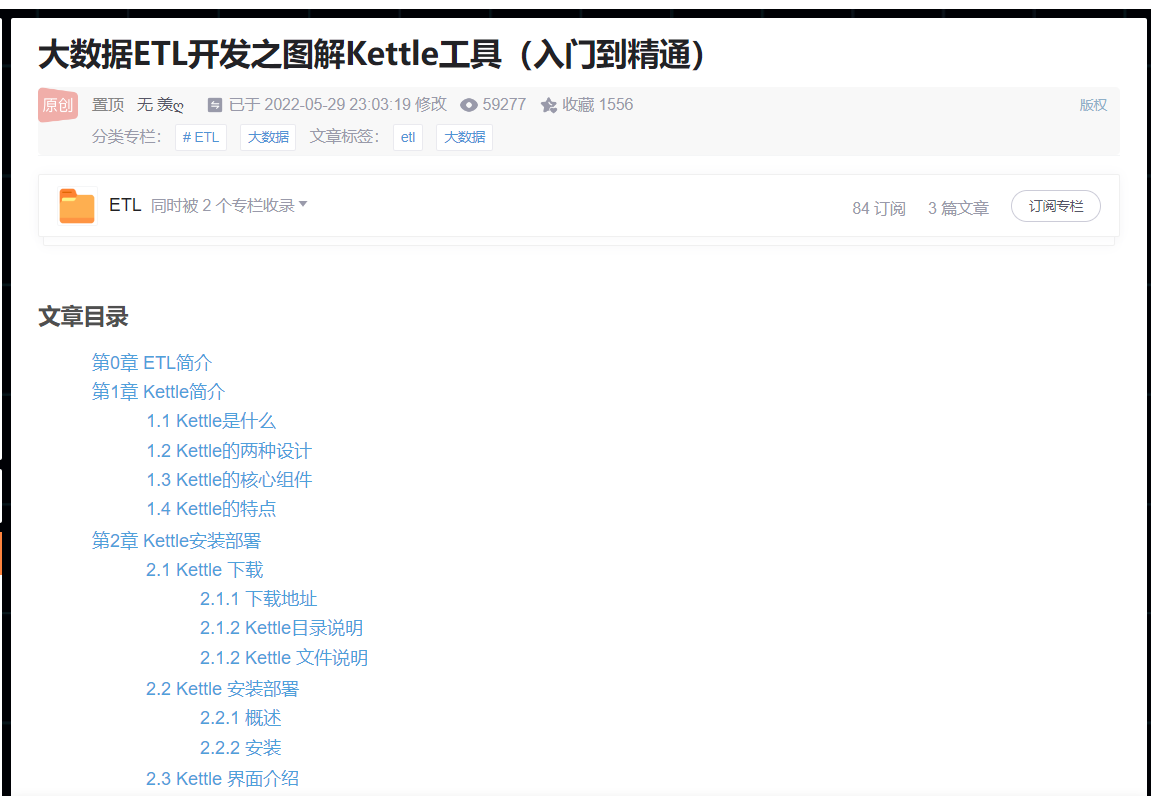Click the star 收藏 favorite icon
The width and height of the screenshot is (1151, 796).
point(548,106)
